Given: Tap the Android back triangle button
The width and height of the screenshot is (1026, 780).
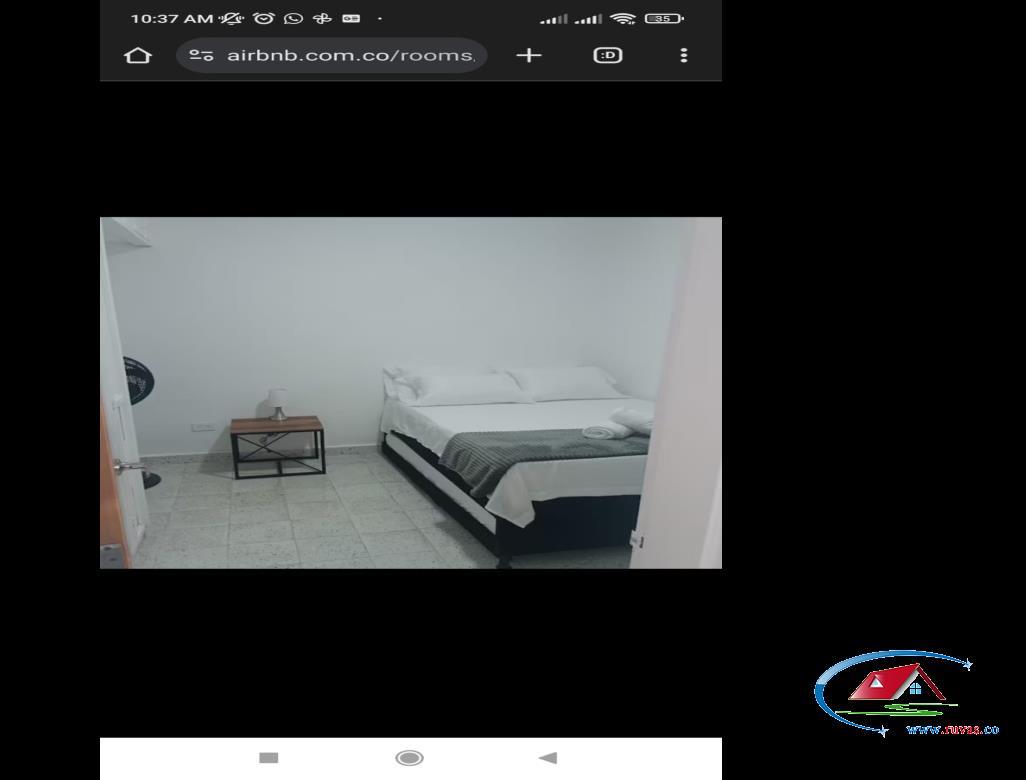Looking at the screenshot, I should [548, 758].
